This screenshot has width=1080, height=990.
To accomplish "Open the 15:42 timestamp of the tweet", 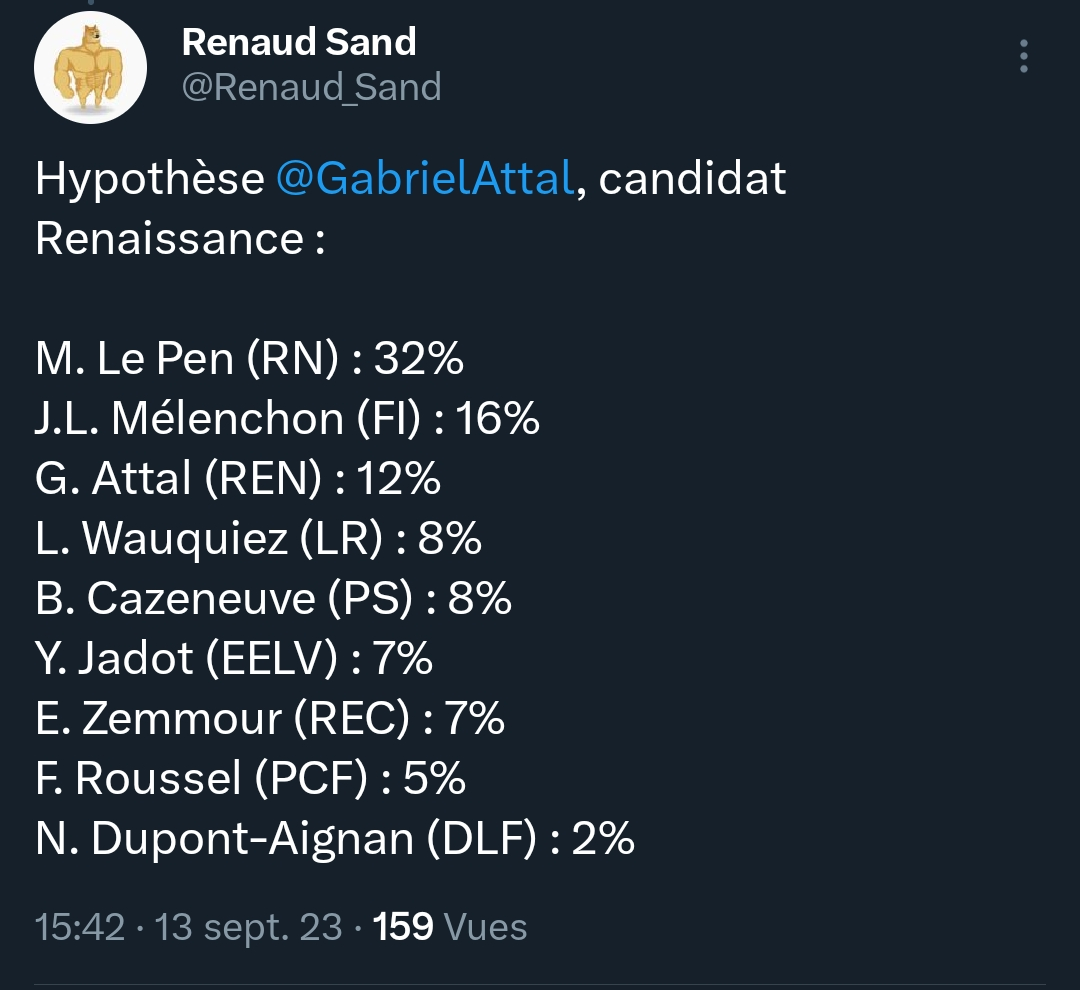I will point(80,927).
